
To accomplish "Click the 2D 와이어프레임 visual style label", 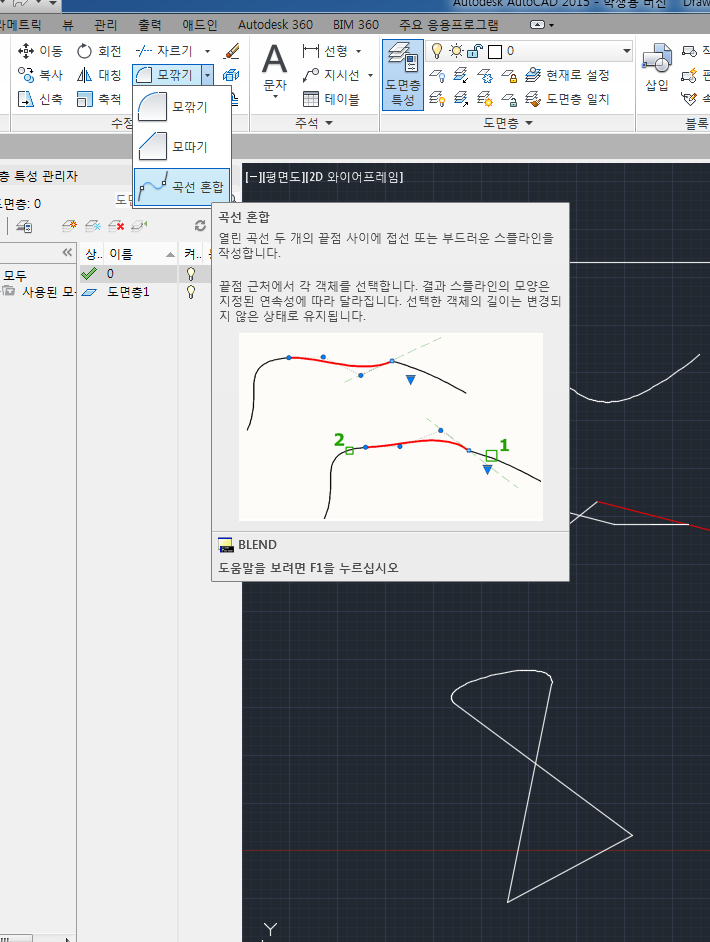I will point(356,177).
